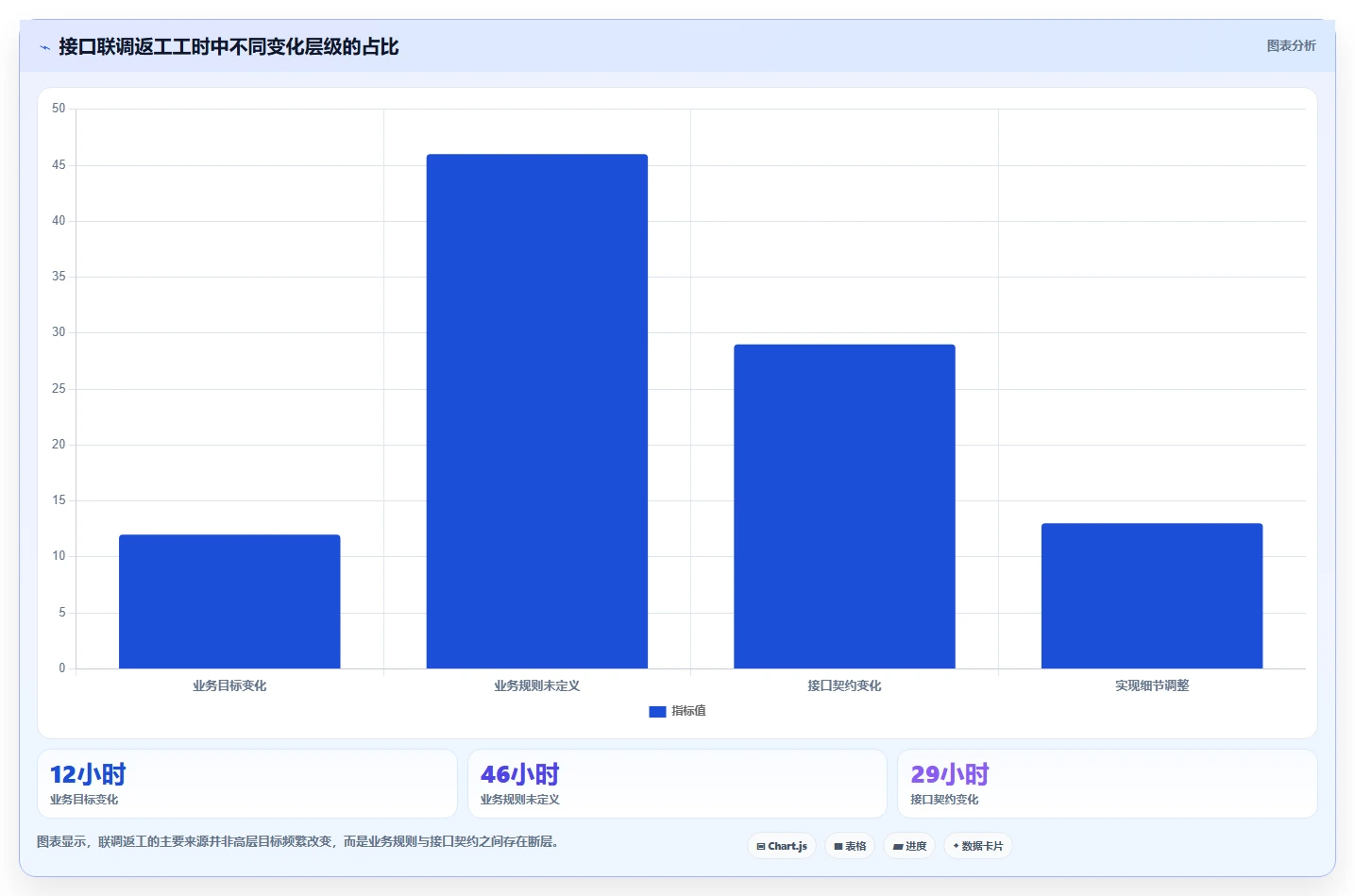
Task: Toggle the 指标值 legend color box
Action: 657,712
